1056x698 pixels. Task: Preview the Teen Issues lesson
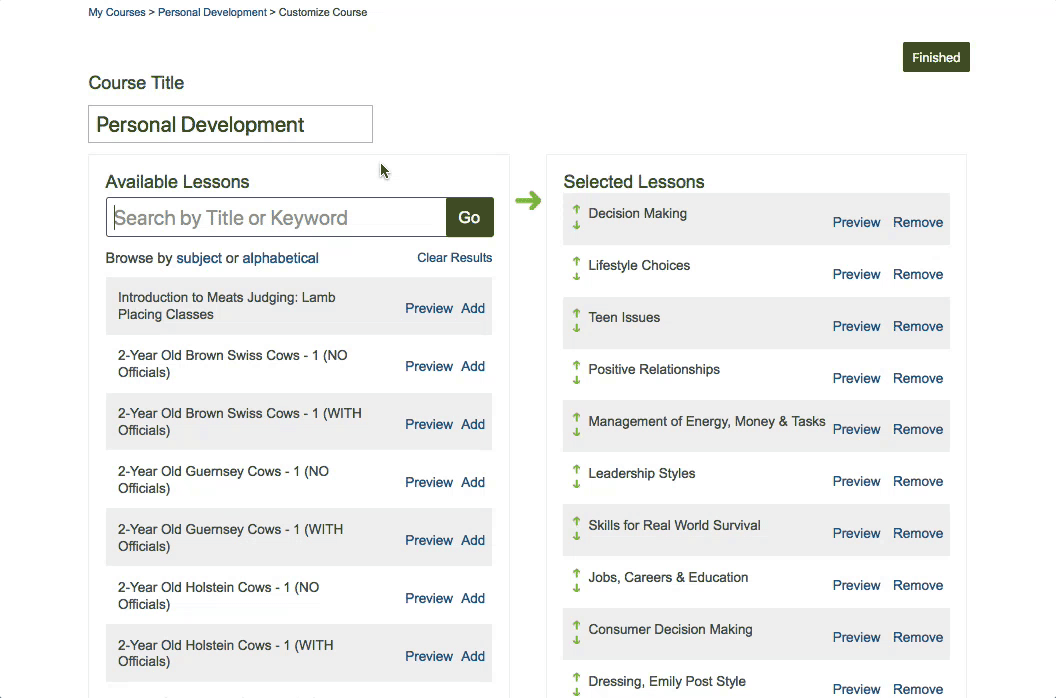pos(856,325)
